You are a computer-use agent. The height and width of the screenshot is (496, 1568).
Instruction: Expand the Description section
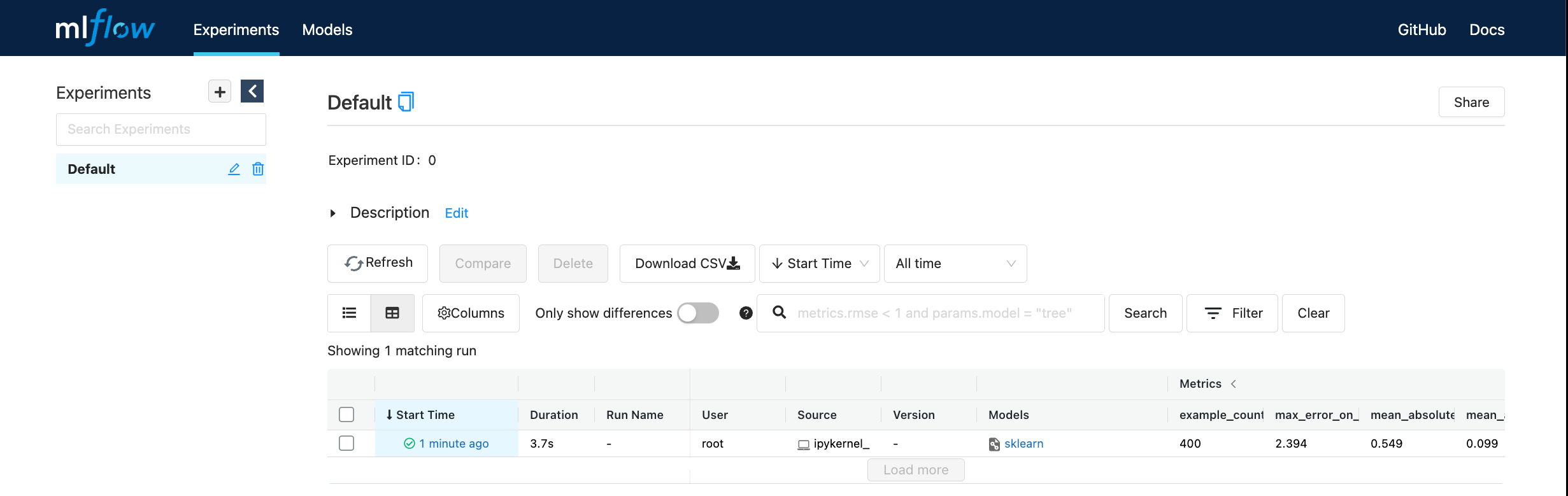[333, 213]
